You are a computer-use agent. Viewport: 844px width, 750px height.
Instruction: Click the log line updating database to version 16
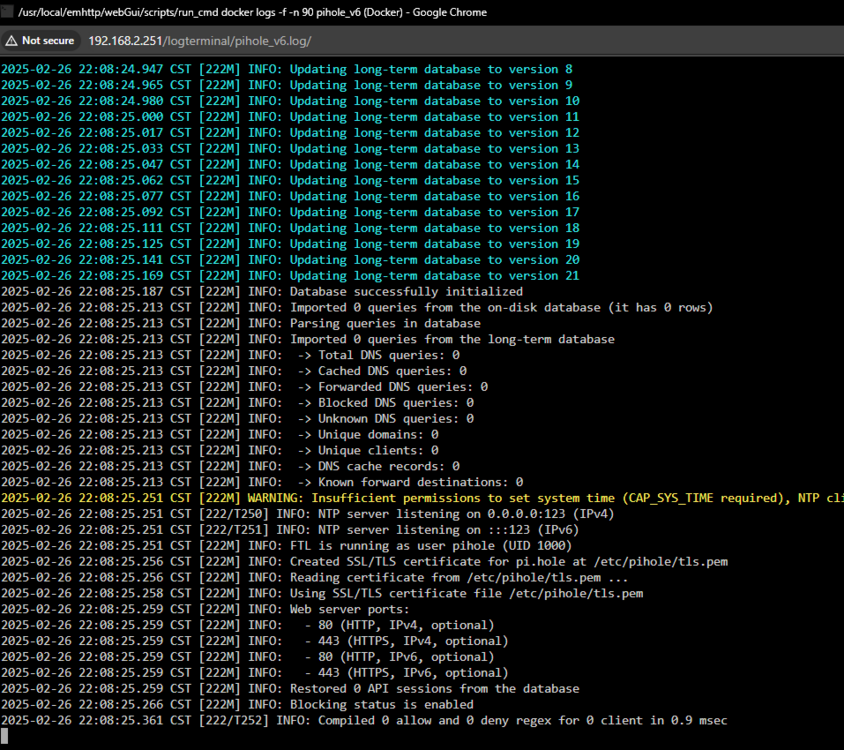pyautogui.click(x=291, y=197)
